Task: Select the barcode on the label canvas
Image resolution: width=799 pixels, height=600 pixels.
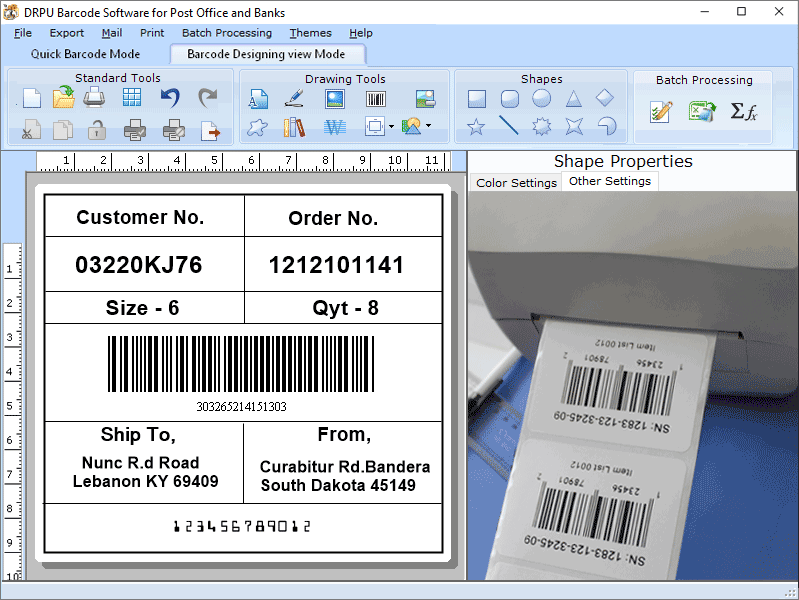Action: [241, 364]
